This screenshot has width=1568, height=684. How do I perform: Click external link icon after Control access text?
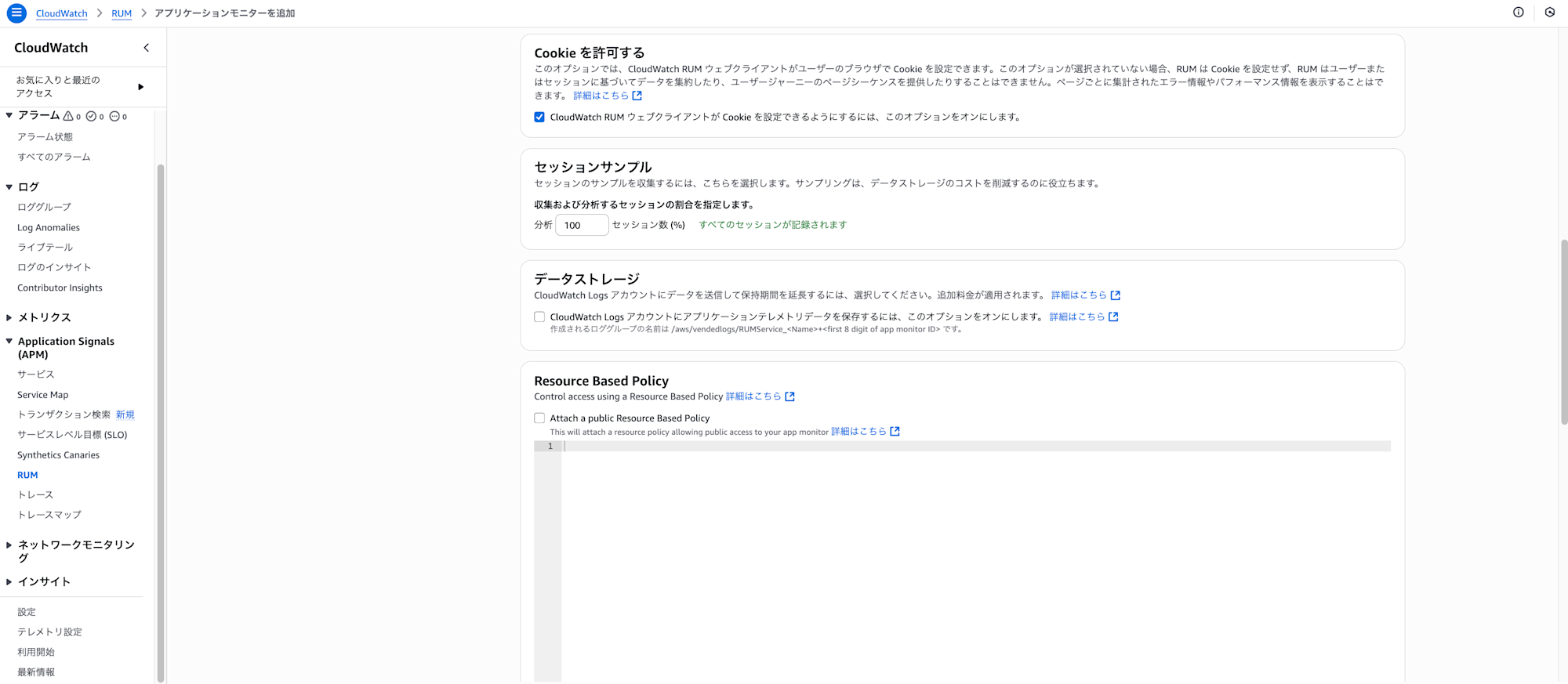(790, 396)
